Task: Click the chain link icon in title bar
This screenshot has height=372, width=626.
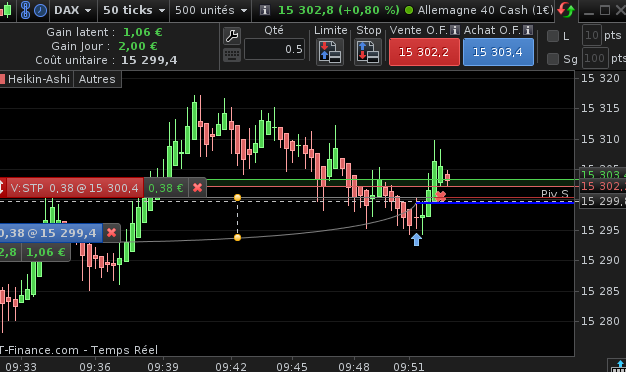Action: 25,10
